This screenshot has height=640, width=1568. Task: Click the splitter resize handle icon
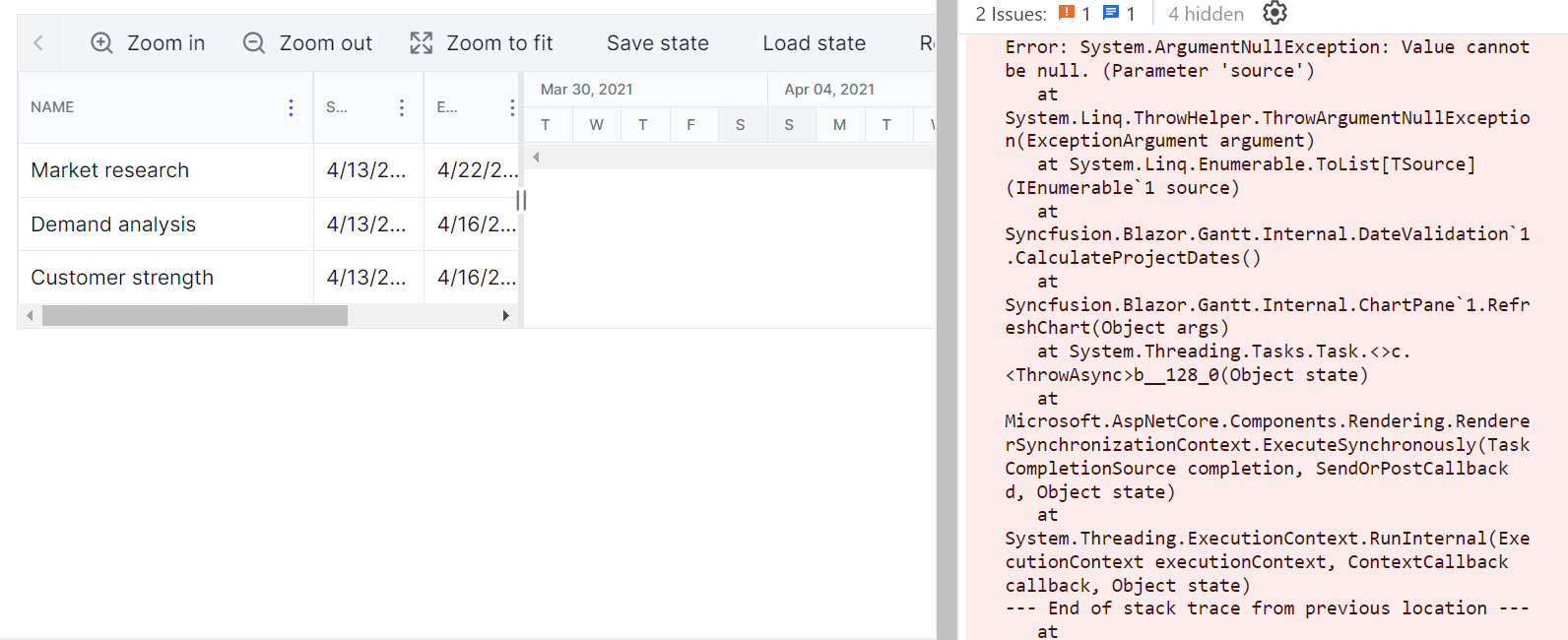pos(521,200)
